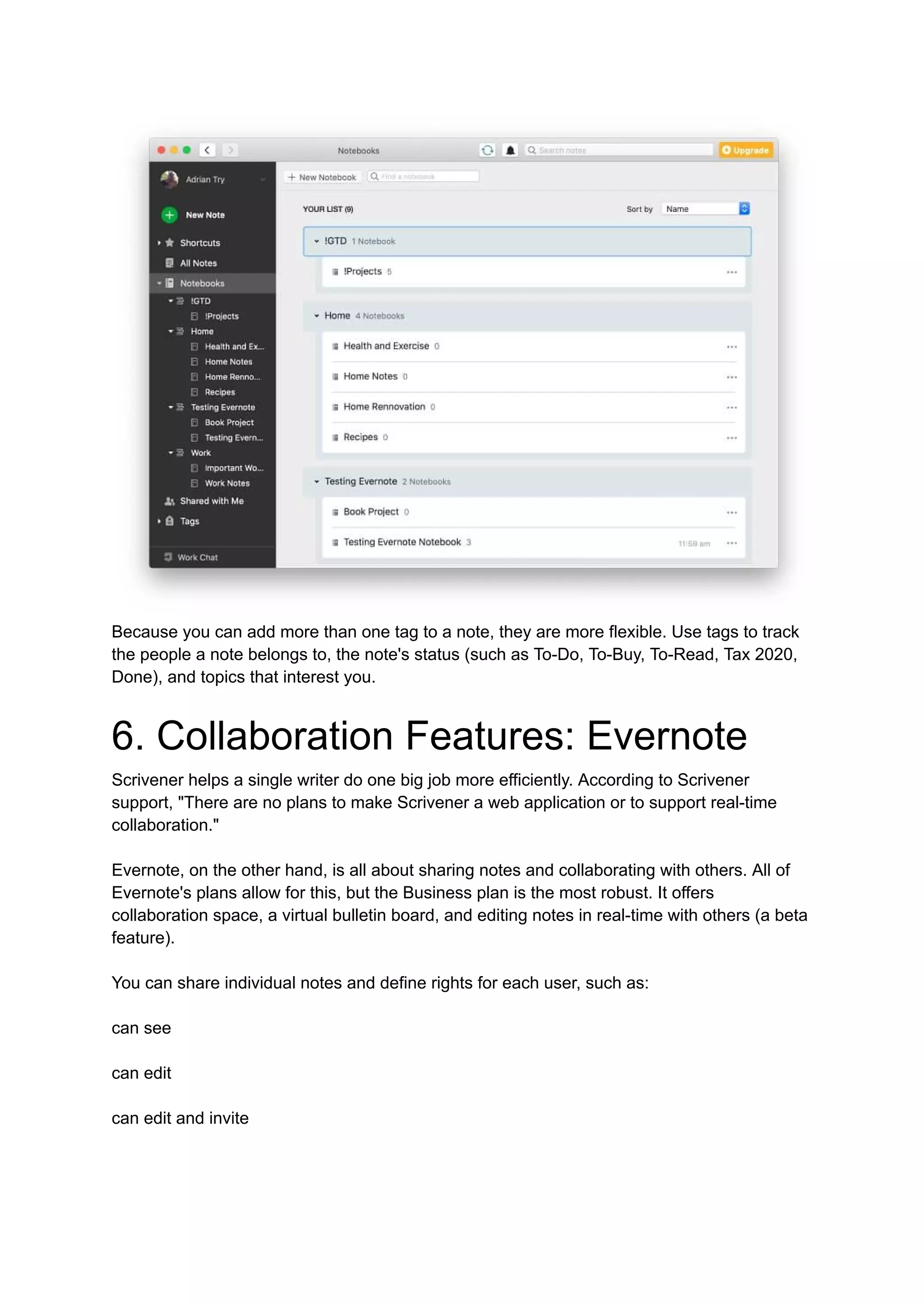Click the notebook icon beside Book Project in sidebar
Screen dimensions: 924x1305
(x=194, y=423)
